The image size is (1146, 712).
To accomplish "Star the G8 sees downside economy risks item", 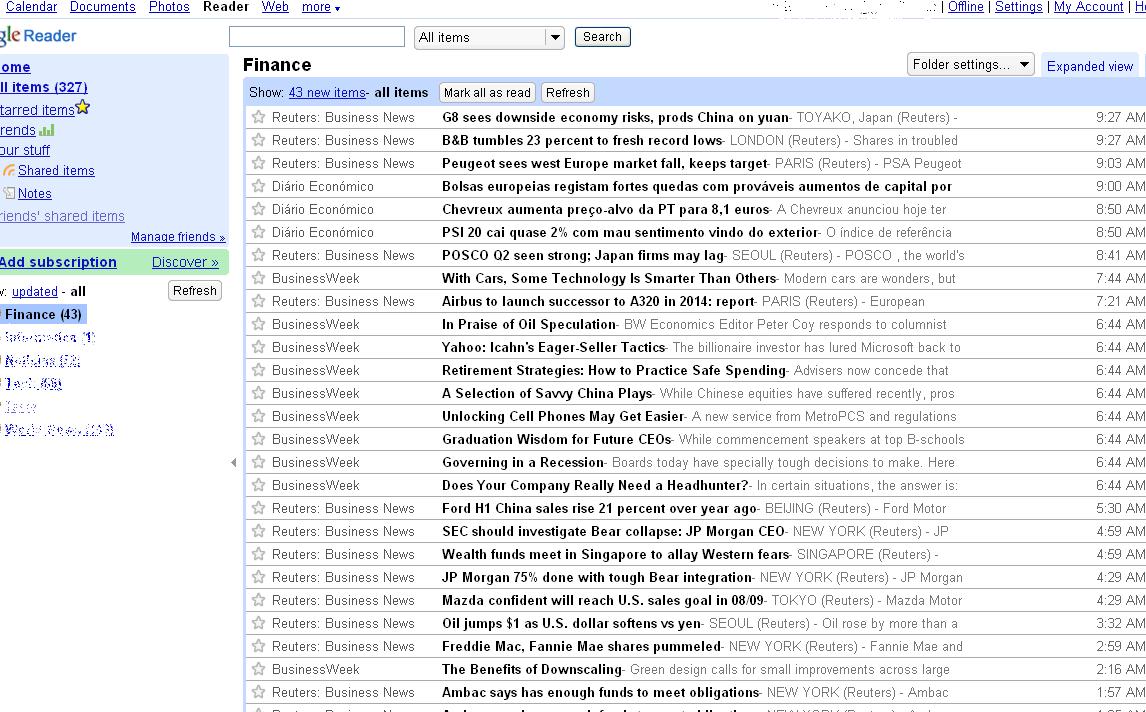I will click(258, 117).
